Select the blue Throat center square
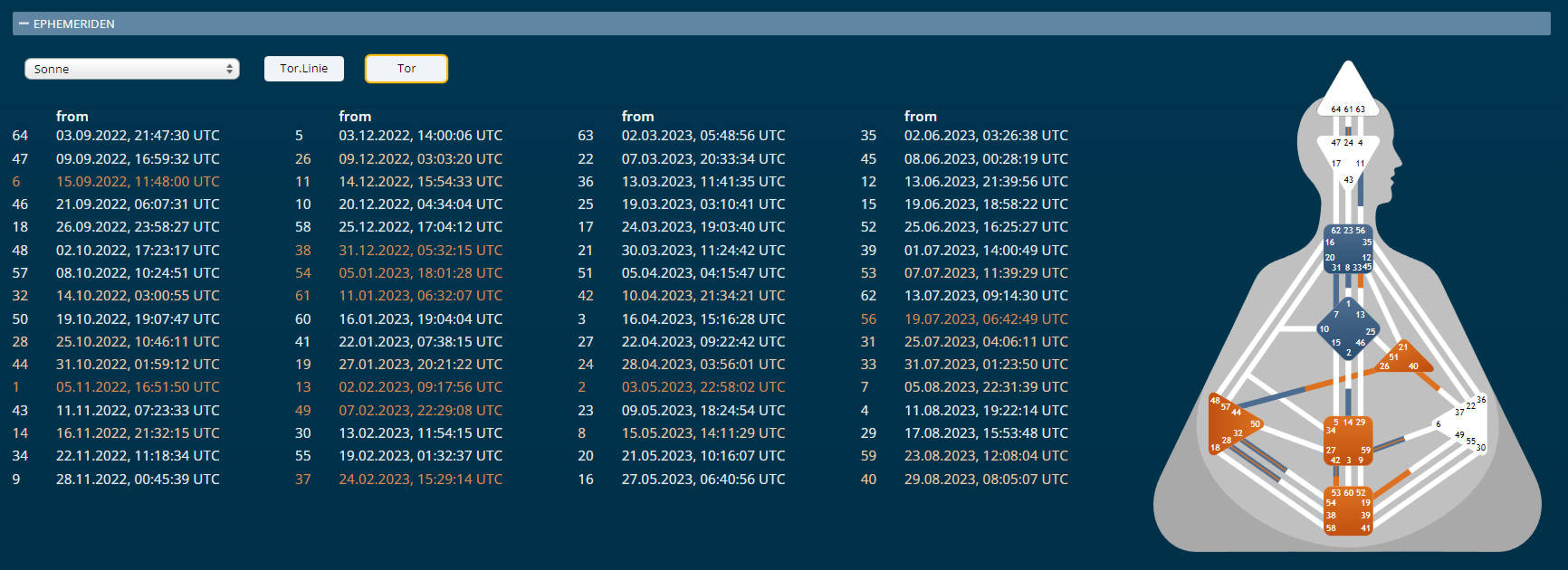Viewport: 1568px width, 570px height. click(1348, 249)
